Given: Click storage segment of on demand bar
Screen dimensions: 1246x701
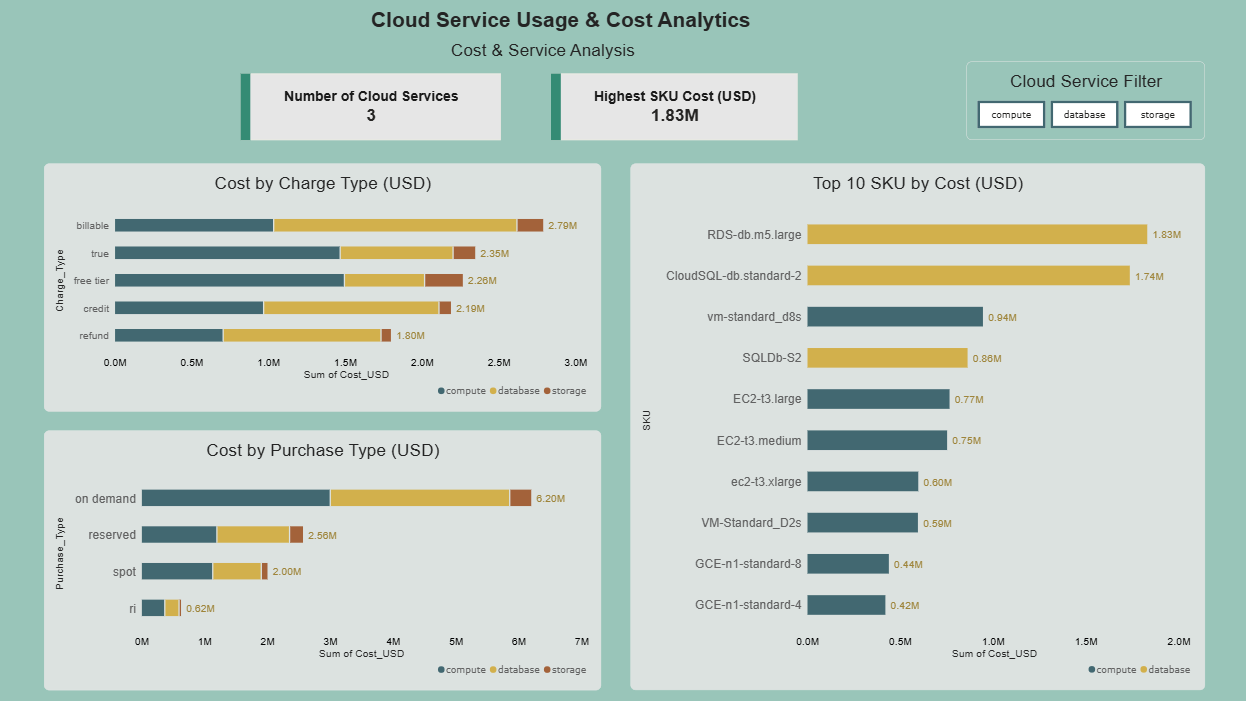Looking at the screenshot, I should coord(521,498).
